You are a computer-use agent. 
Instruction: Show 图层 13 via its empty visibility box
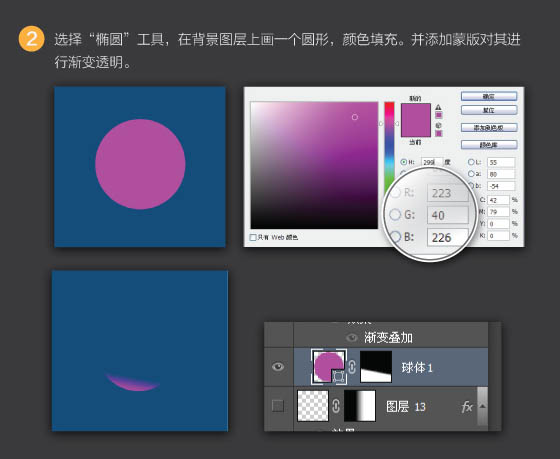point(278,406)
